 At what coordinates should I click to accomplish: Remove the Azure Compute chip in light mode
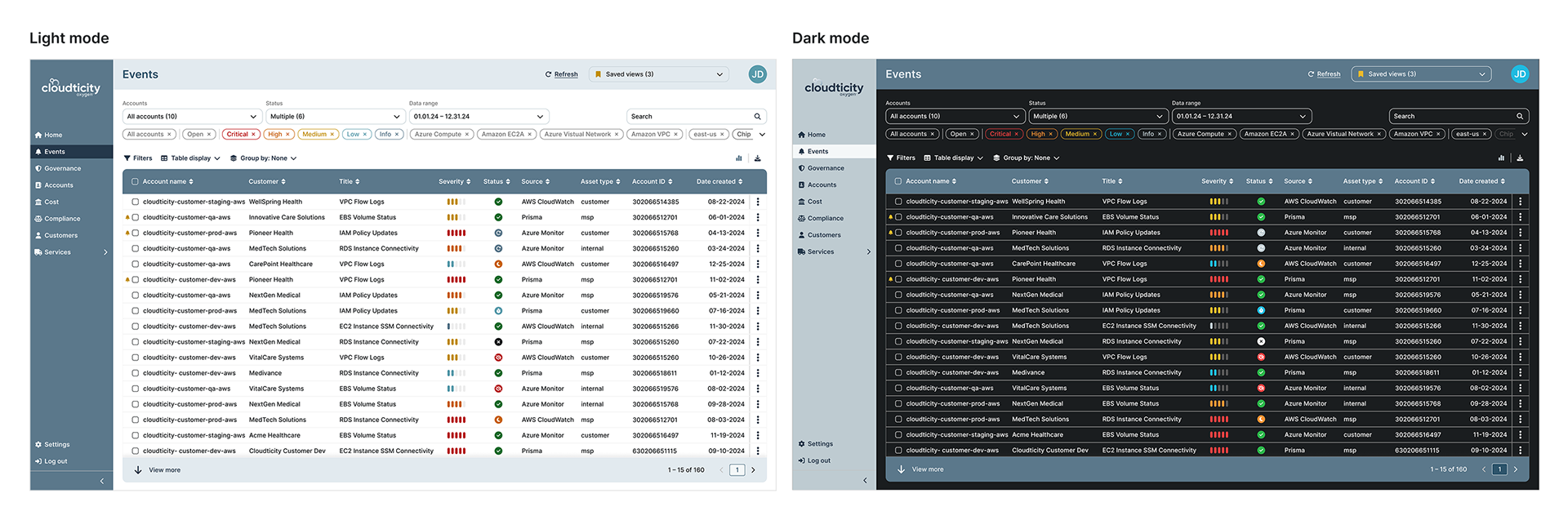pos(467,134)
